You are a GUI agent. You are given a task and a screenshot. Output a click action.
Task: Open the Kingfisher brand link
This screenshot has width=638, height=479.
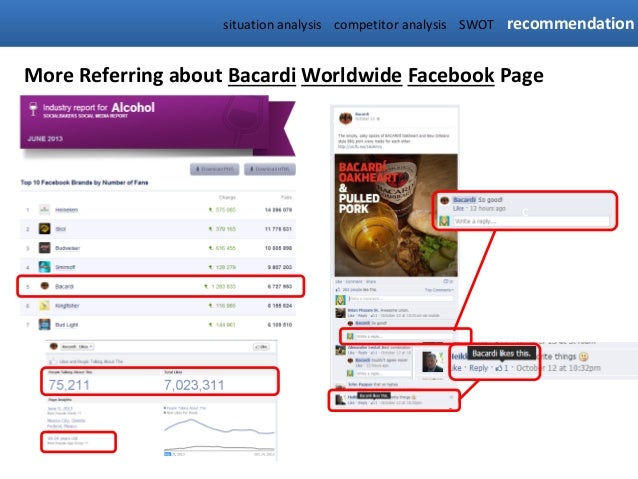point(67,306)
